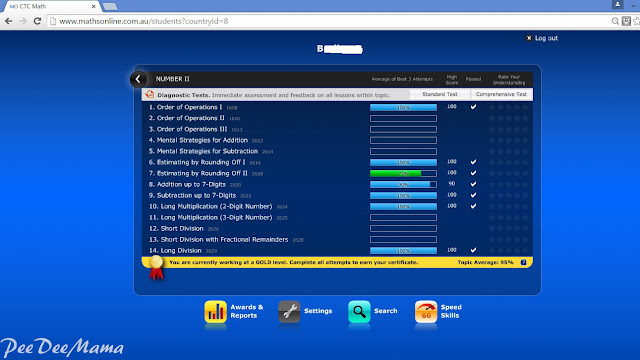
Task: Click high score 90 for Addition
Action: pyautogui.click(x=451, y=184)
